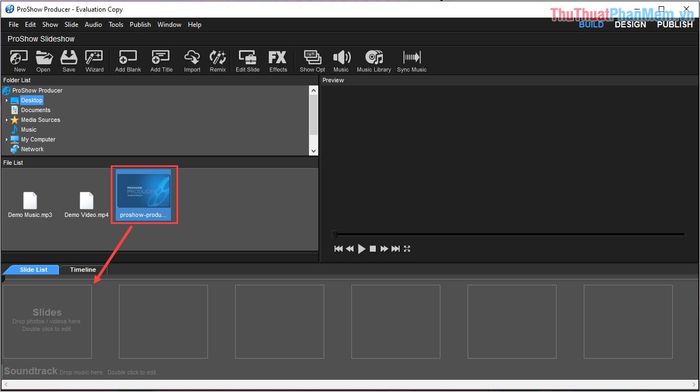Save the show using Save icon
Image resolution: width=700 pixels, height=392 pixels.
click(x=68, y=61)
